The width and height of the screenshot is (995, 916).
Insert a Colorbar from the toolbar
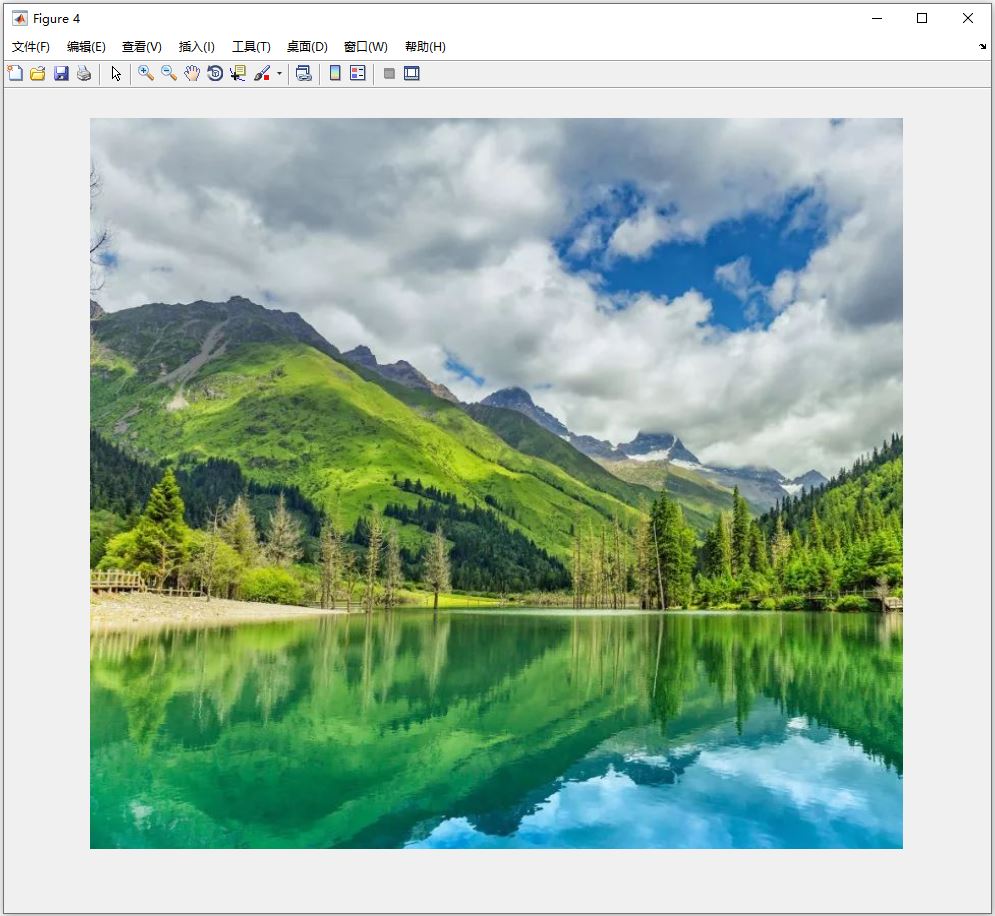[335, 74]
